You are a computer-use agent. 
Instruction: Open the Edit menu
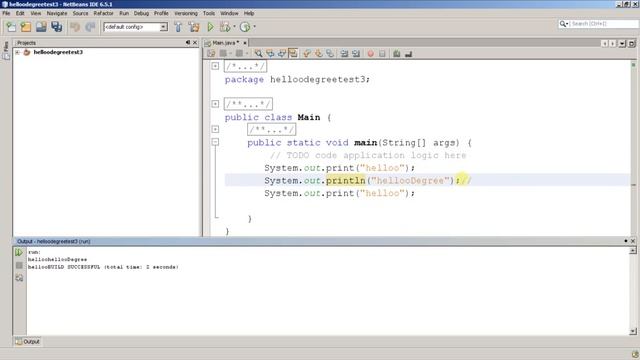pyautogui.click(x=20, y=13)
